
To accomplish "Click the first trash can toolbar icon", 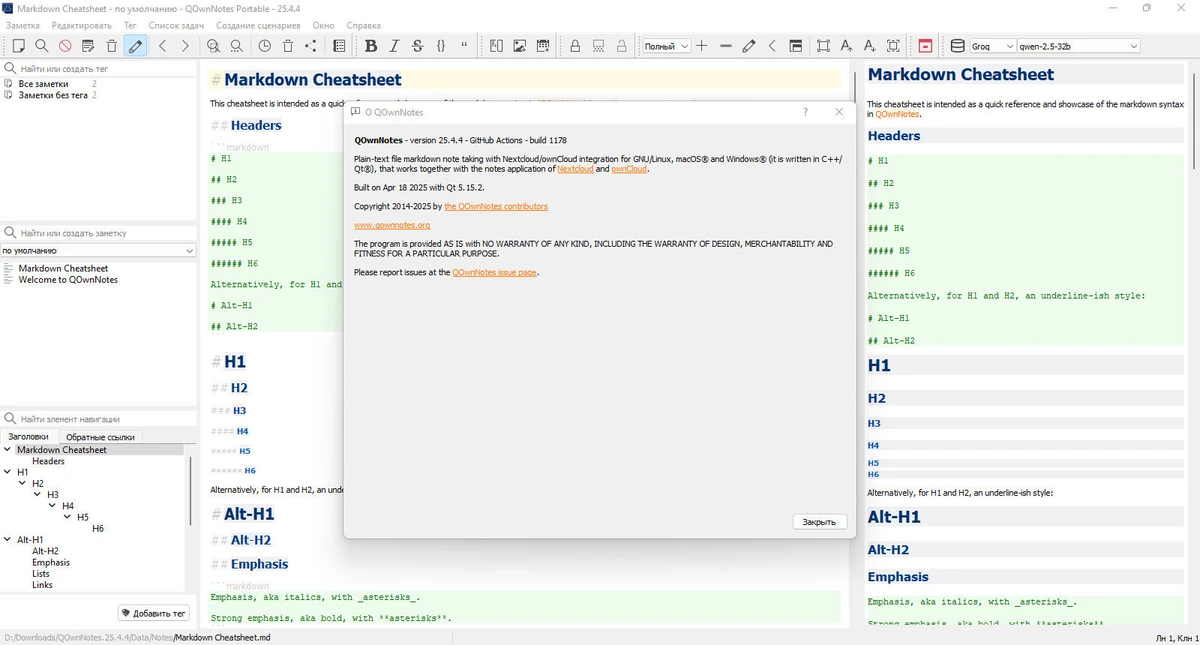I will [x=111, y=46].
